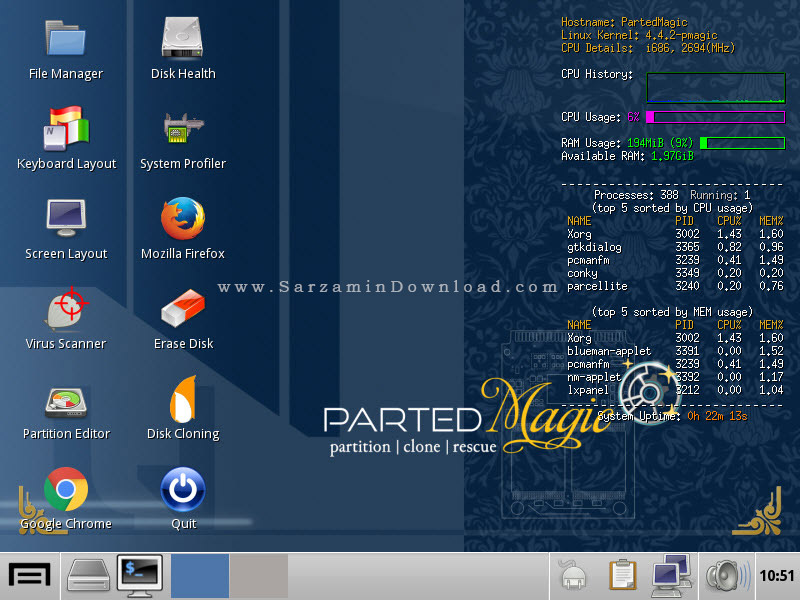
Task: Click the power plug tray icon
Action: click(573, 576)
